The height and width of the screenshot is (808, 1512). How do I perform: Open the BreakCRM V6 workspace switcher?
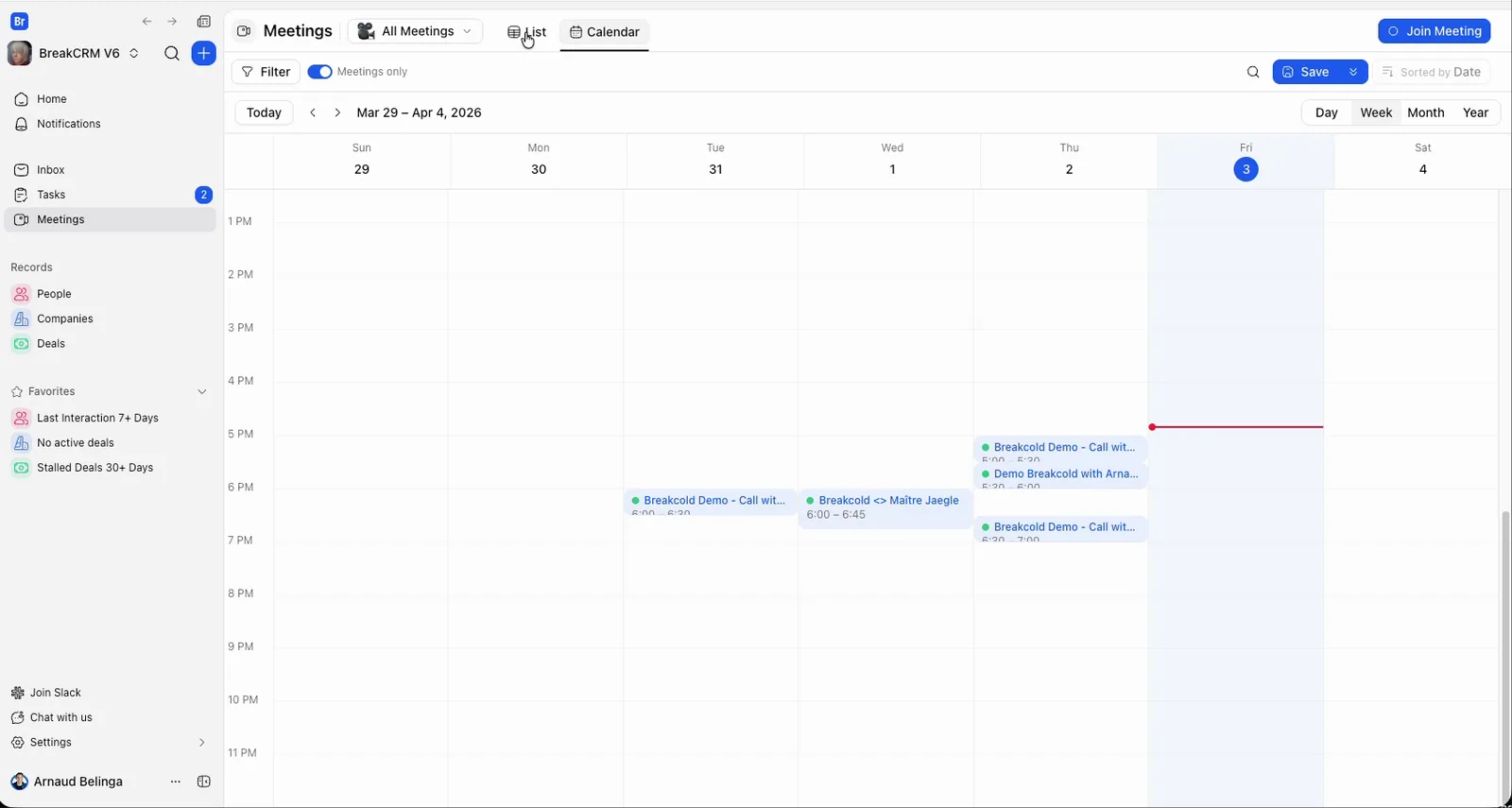[74, 53]
